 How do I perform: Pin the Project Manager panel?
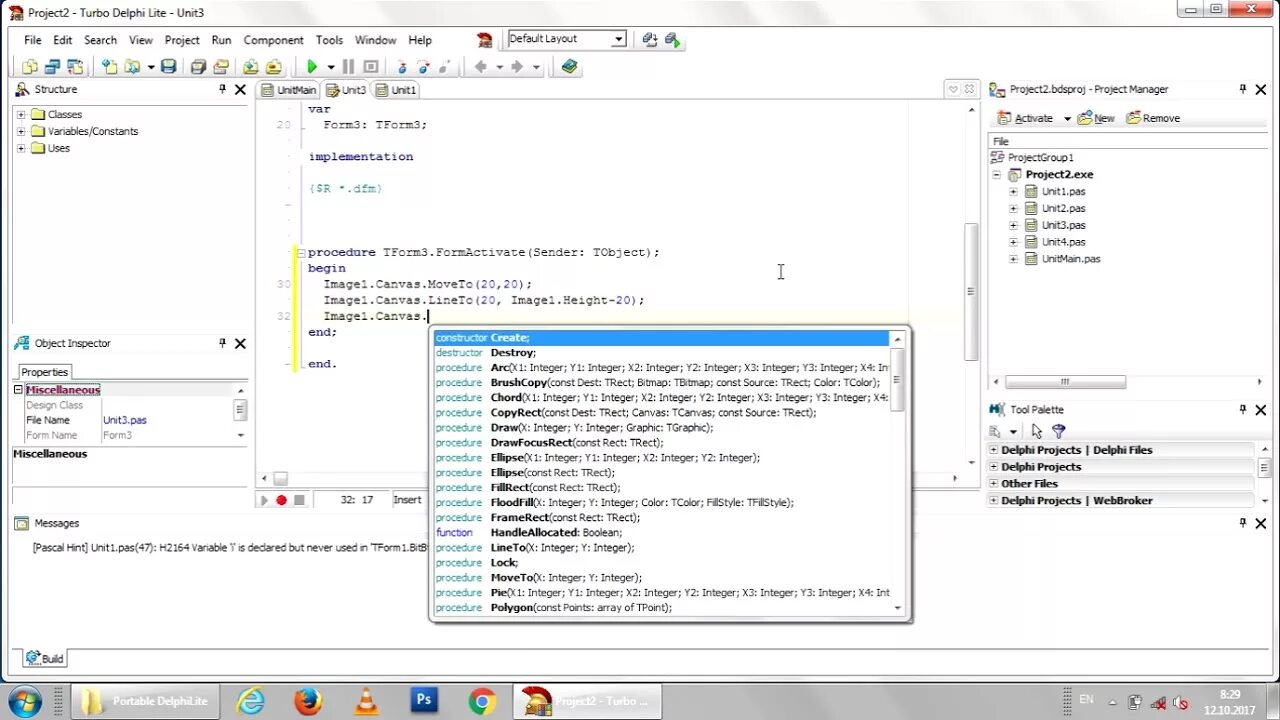click(1243, 89)
